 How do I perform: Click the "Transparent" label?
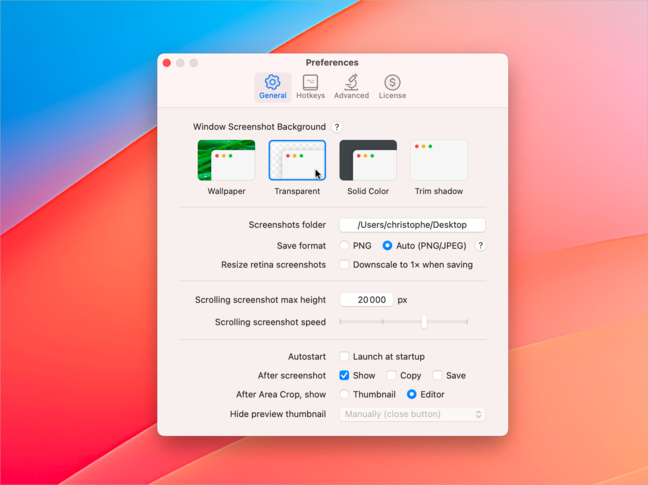[x=297, y=191]
